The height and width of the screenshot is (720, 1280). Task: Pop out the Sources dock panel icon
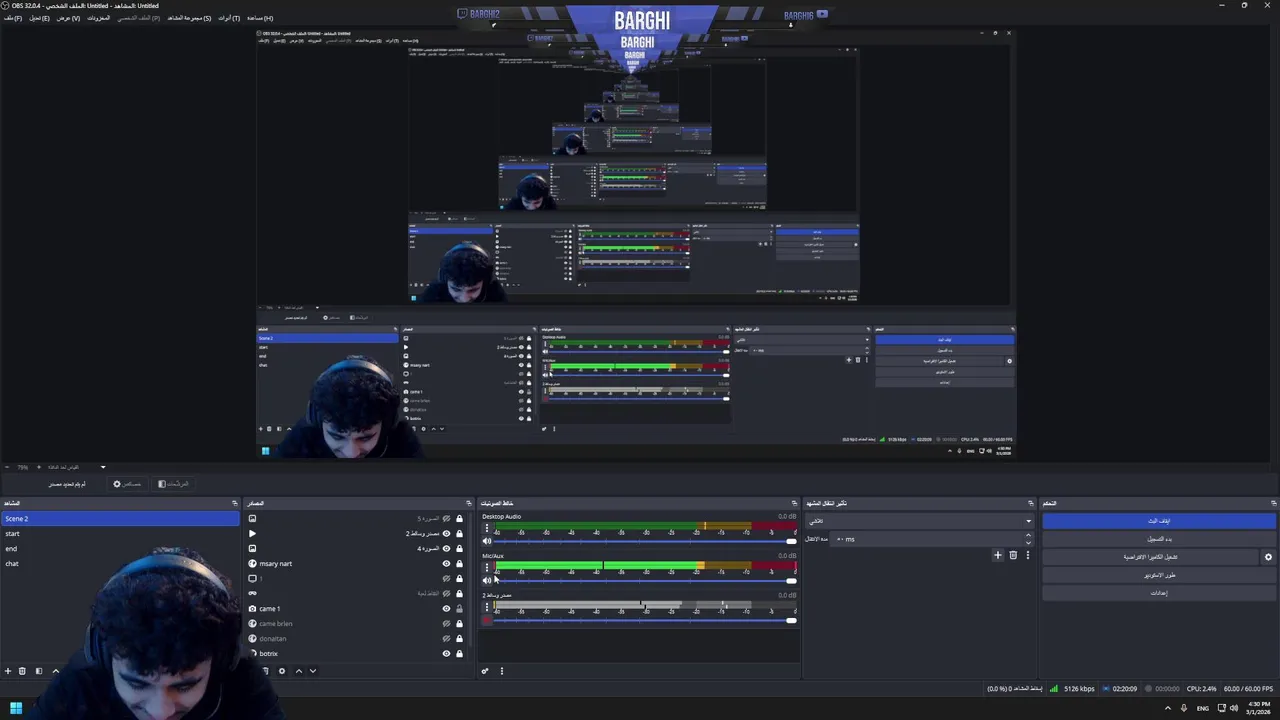[468, 503]
